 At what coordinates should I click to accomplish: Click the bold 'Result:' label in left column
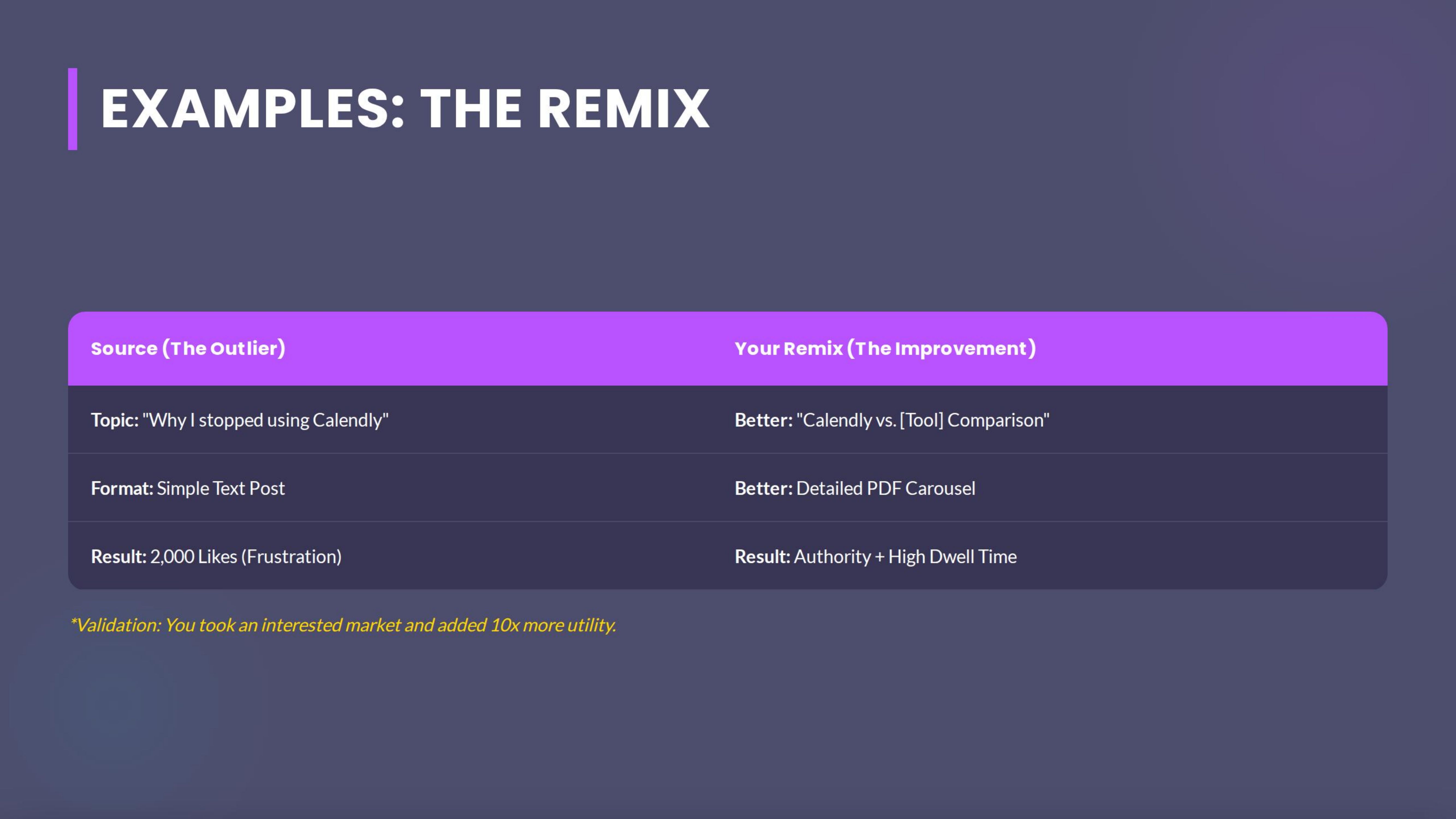(118, 556)
